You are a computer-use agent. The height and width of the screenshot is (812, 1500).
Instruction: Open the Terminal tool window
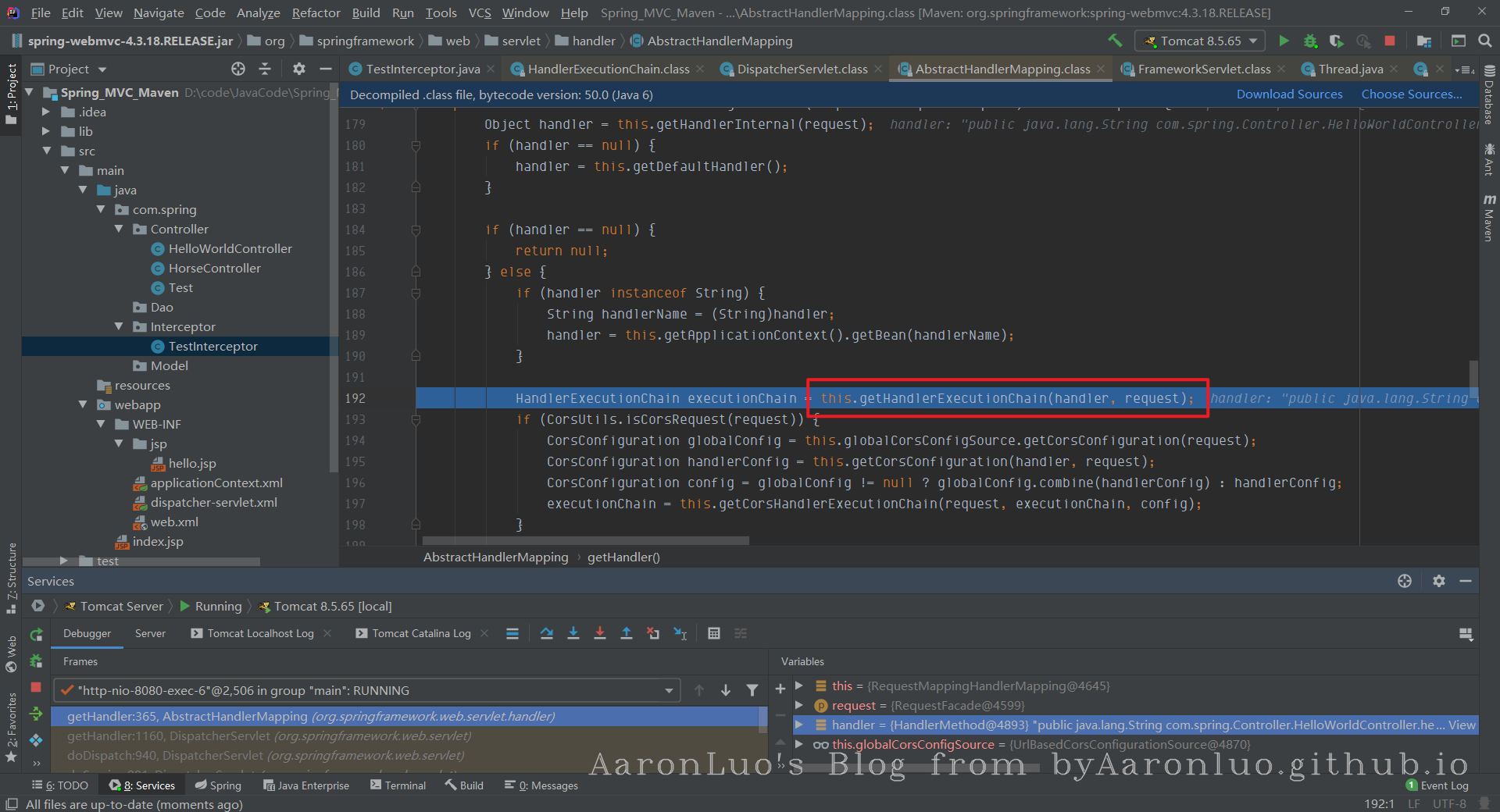(398, 785)
